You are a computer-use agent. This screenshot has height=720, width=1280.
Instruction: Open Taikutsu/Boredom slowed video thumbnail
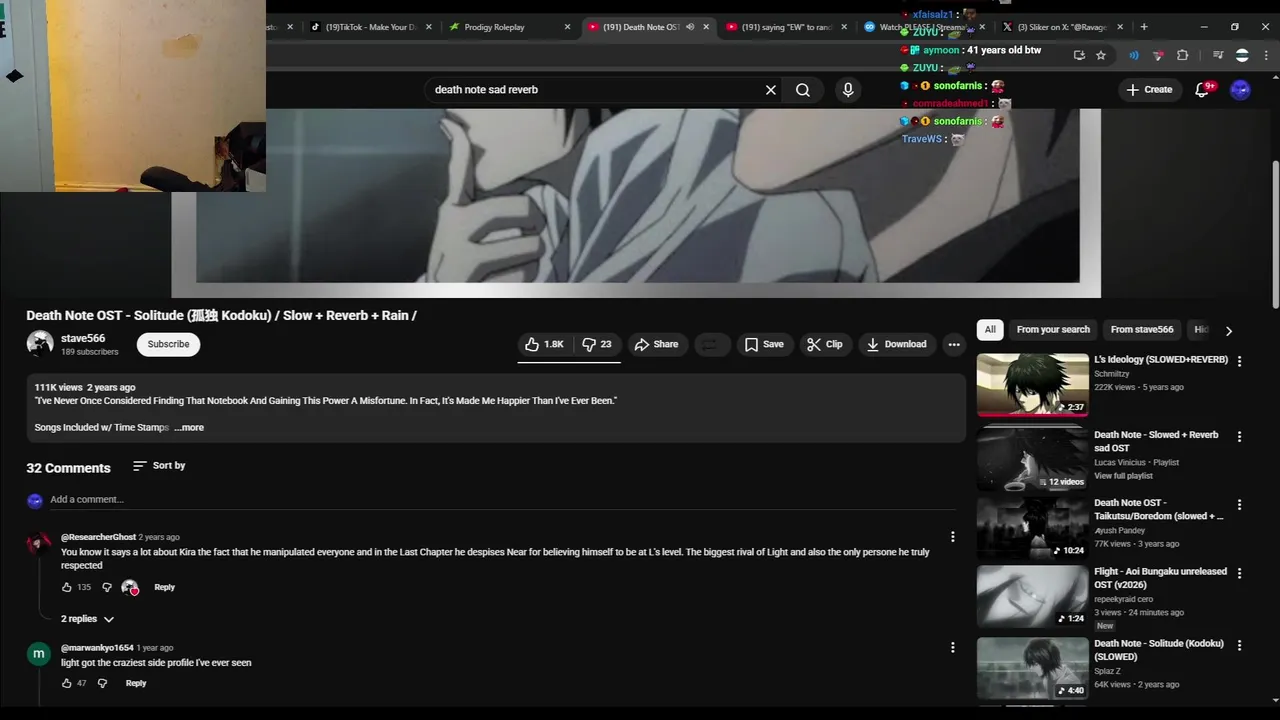point(1033,527)
